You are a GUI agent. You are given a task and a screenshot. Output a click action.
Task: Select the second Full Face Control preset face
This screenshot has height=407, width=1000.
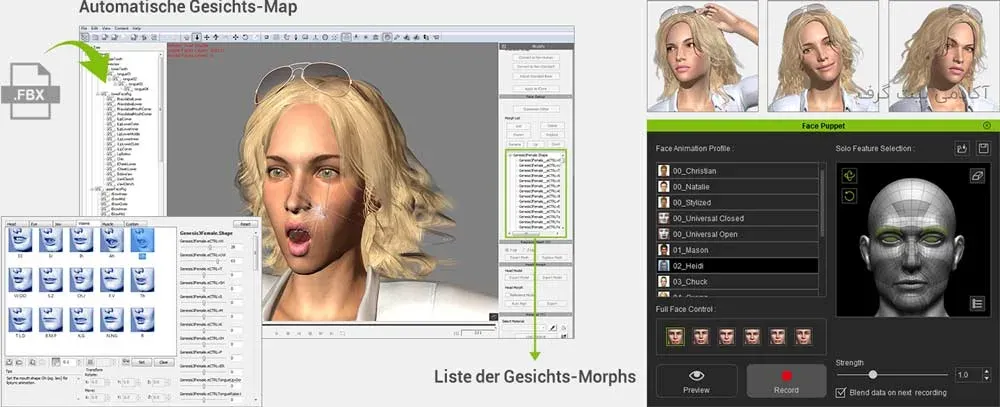pos(701,336)
